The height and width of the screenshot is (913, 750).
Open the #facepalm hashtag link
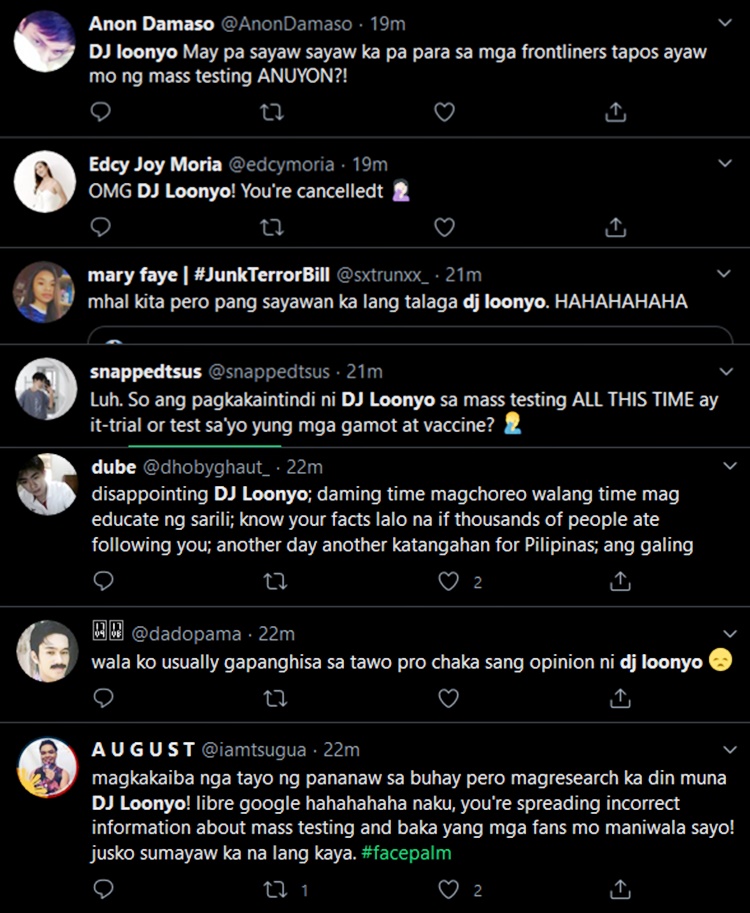tap(407, 853)
